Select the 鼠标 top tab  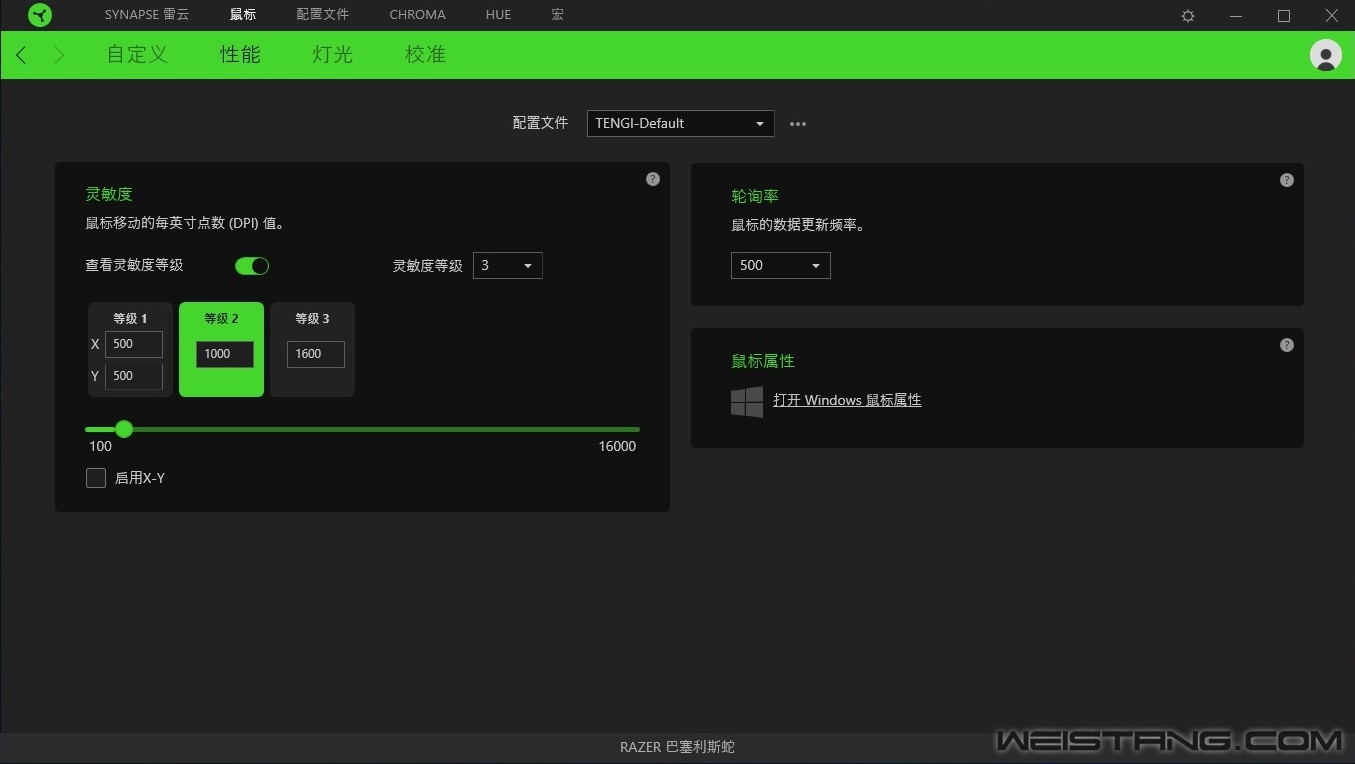click(243, 15)
